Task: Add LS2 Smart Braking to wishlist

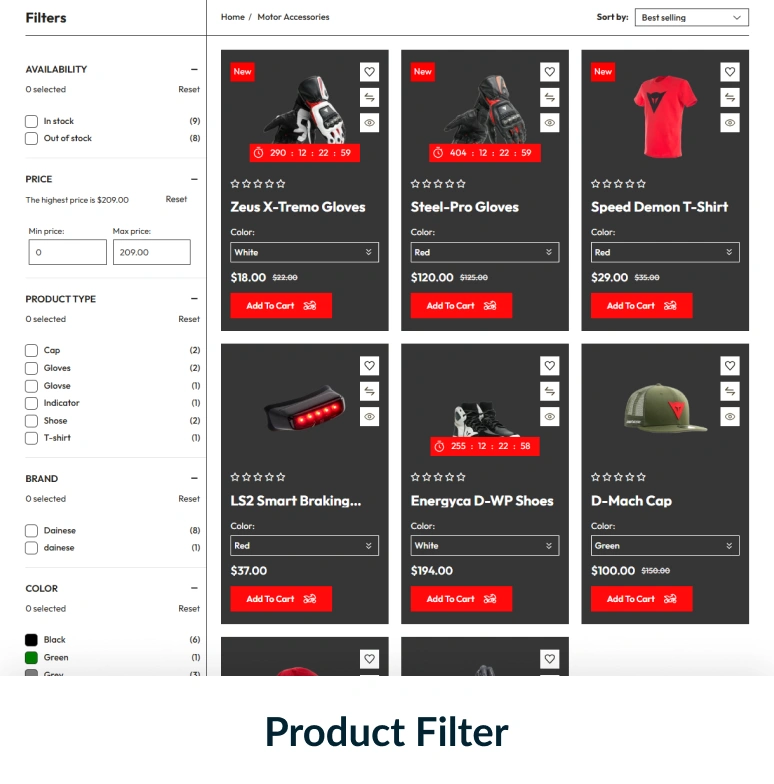Action: click(x=369, y=366)
